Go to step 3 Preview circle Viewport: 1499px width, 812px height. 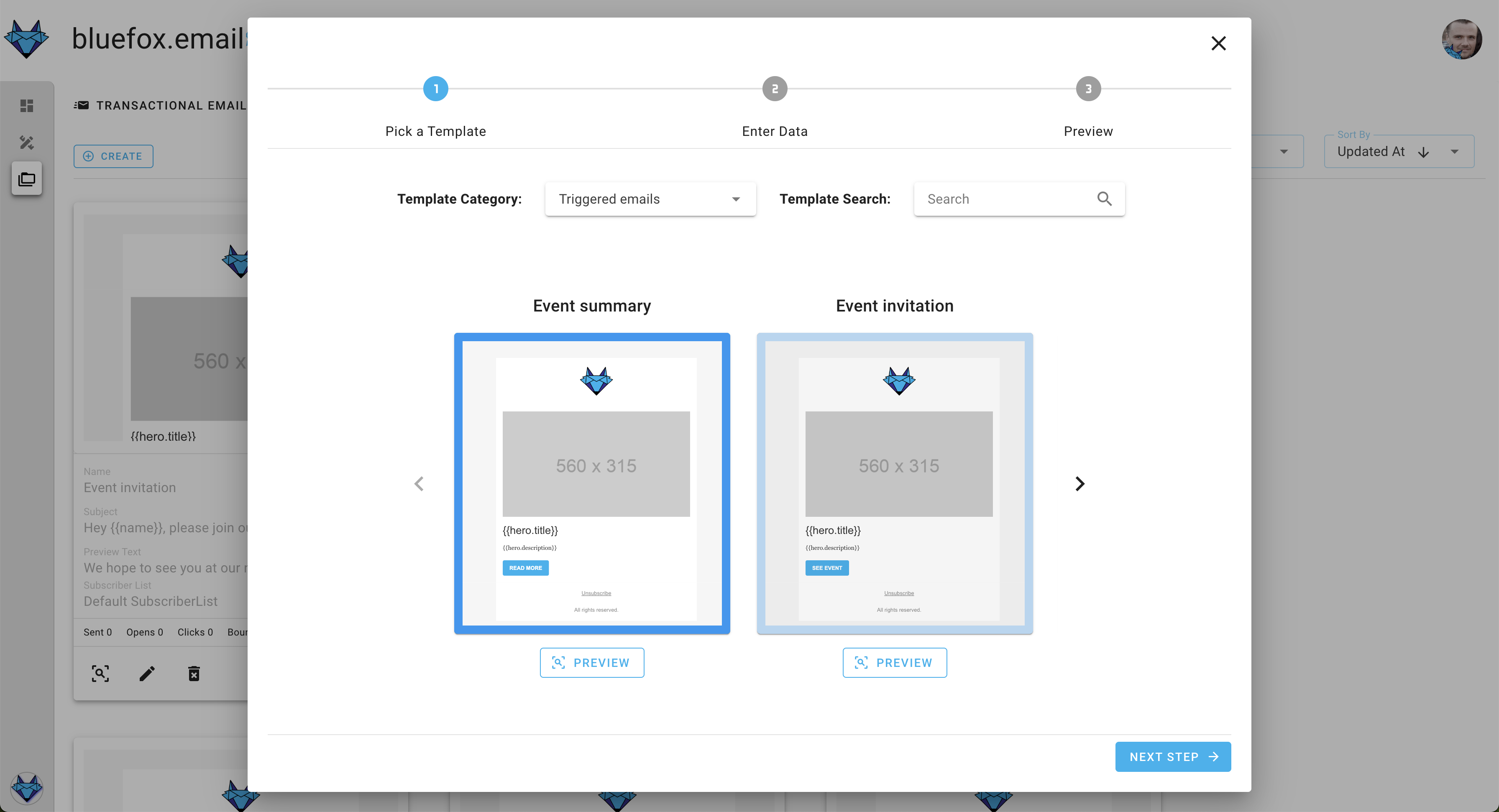click(1088, 89)
